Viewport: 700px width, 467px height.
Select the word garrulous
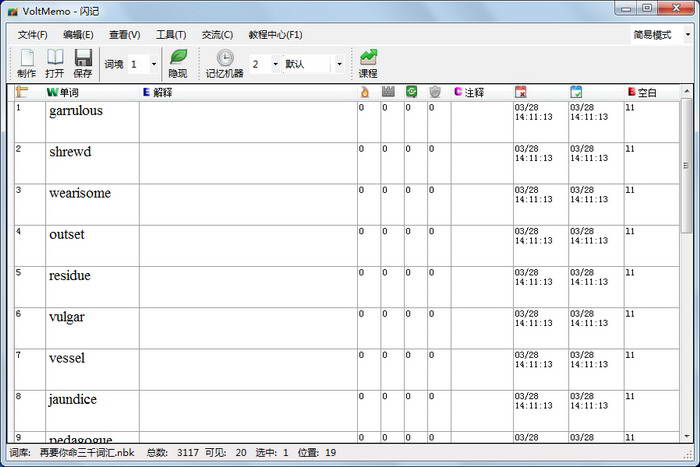click(76, 110)
